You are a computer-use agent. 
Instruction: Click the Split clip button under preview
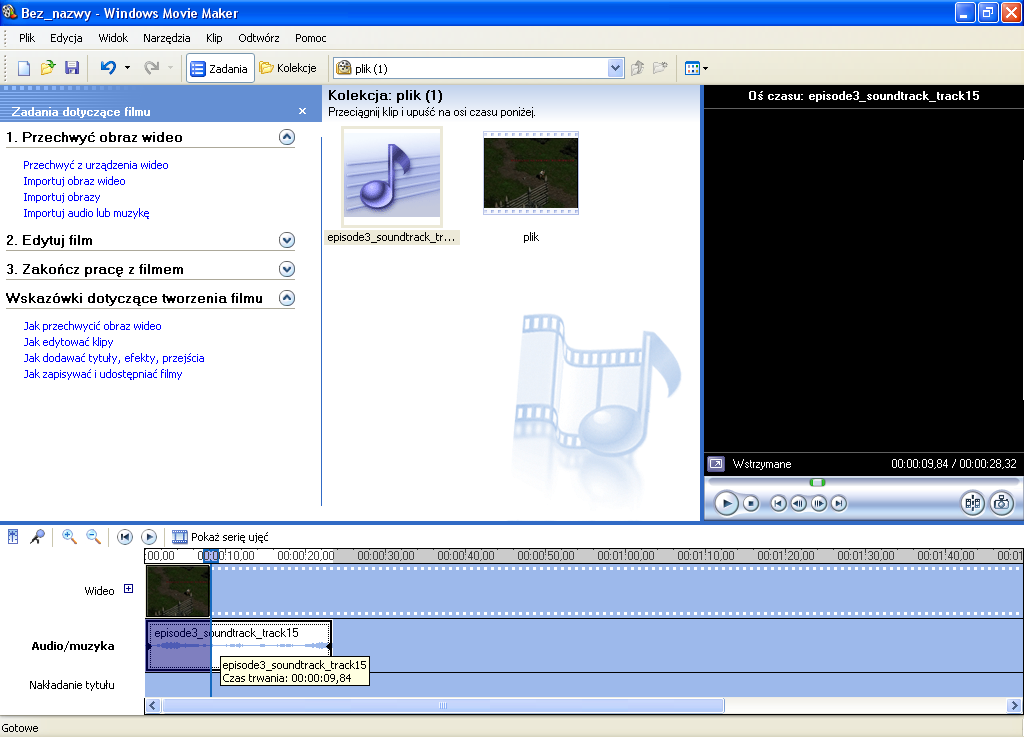(x=972, y=503)
